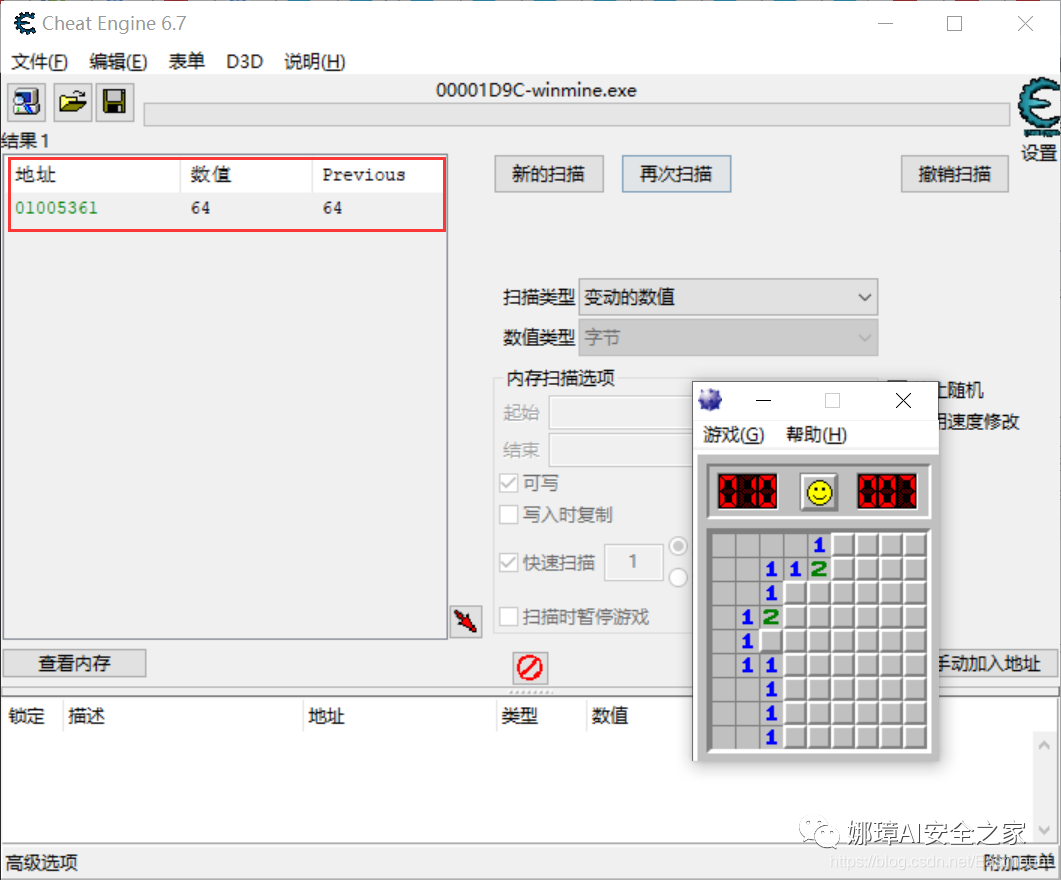The height and width of the screenshot is (880, 1061).
Task: Click the 起始 address input field
Action: click(620, 413)
